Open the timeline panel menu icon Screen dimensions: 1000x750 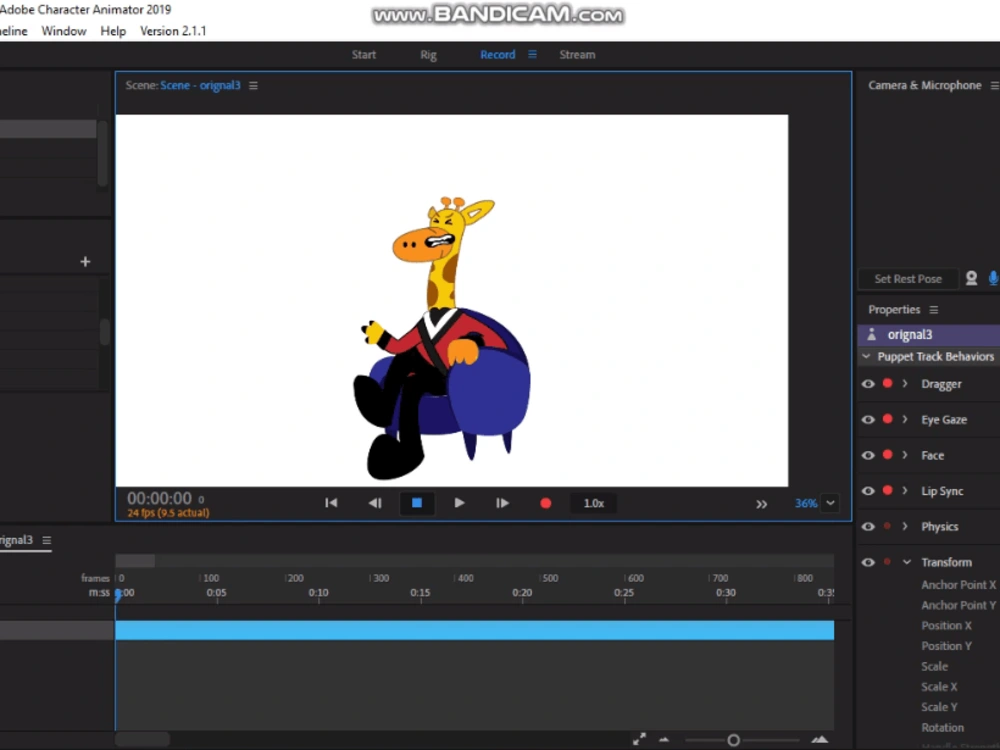[47, 540]
